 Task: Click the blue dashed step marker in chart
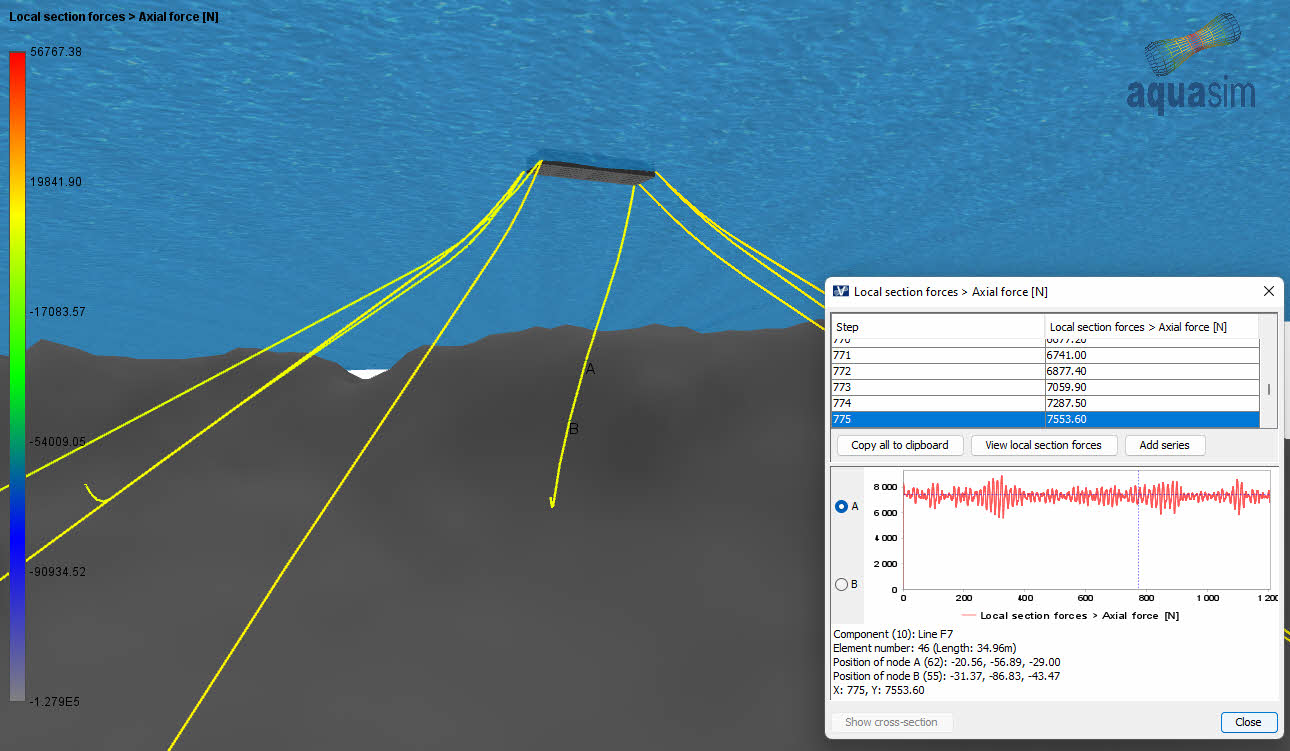[x=1138, y=529]
